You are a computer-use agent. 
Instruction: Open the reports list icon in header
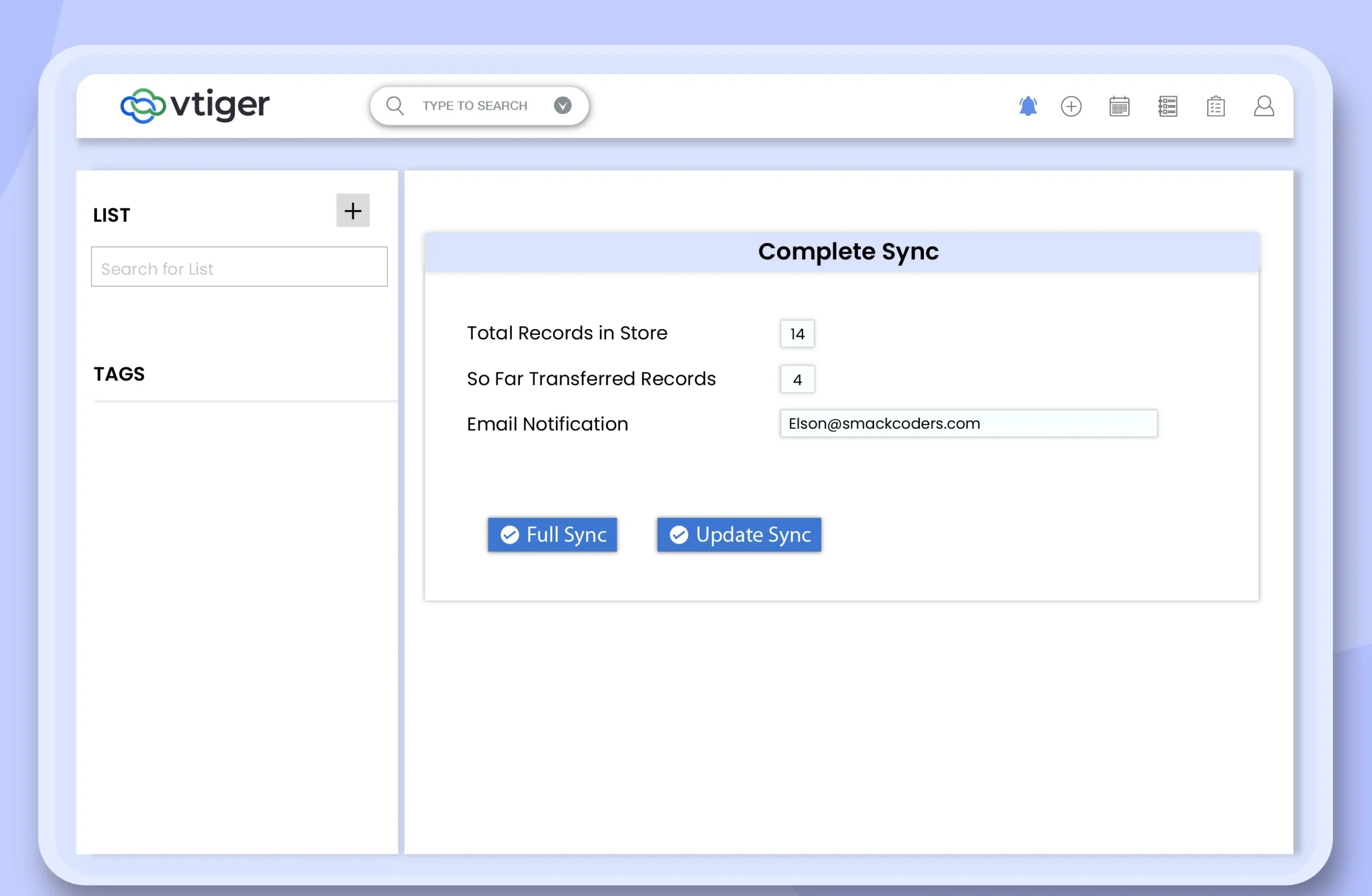click(1167, 106)
